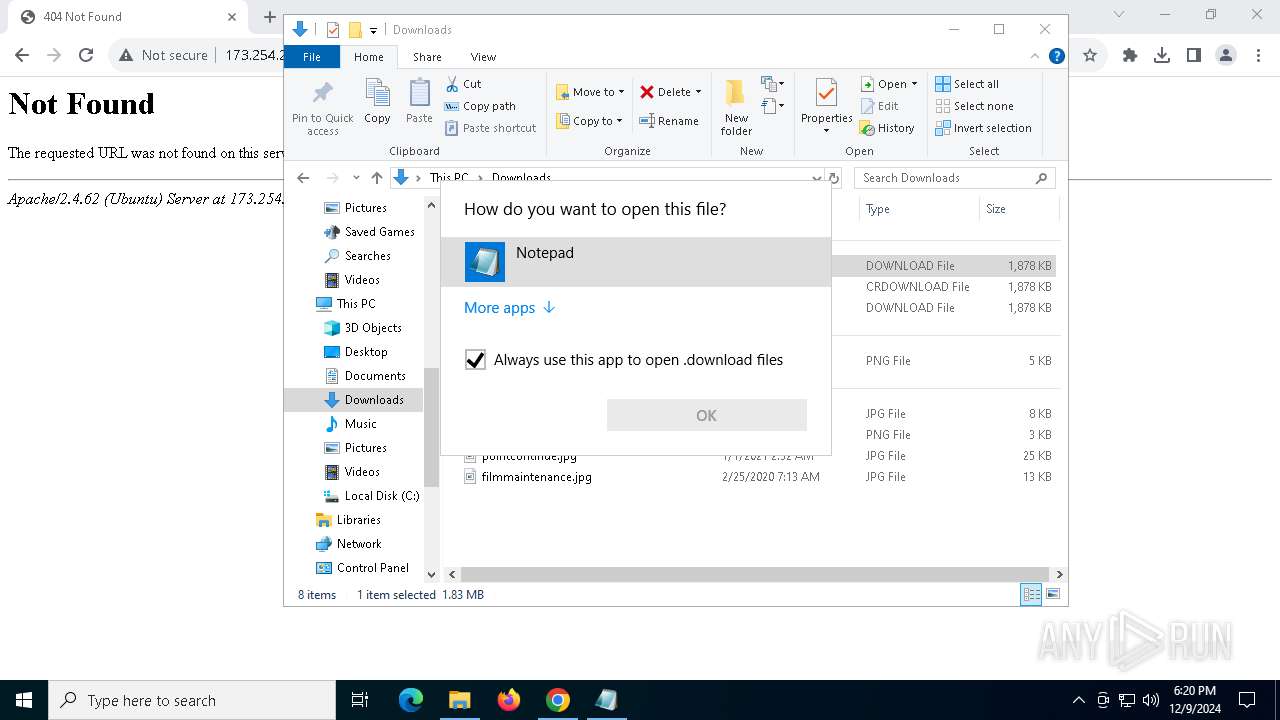Click the OK button
The height and width of the screenshot is (720, 1280).
point(707,415)
